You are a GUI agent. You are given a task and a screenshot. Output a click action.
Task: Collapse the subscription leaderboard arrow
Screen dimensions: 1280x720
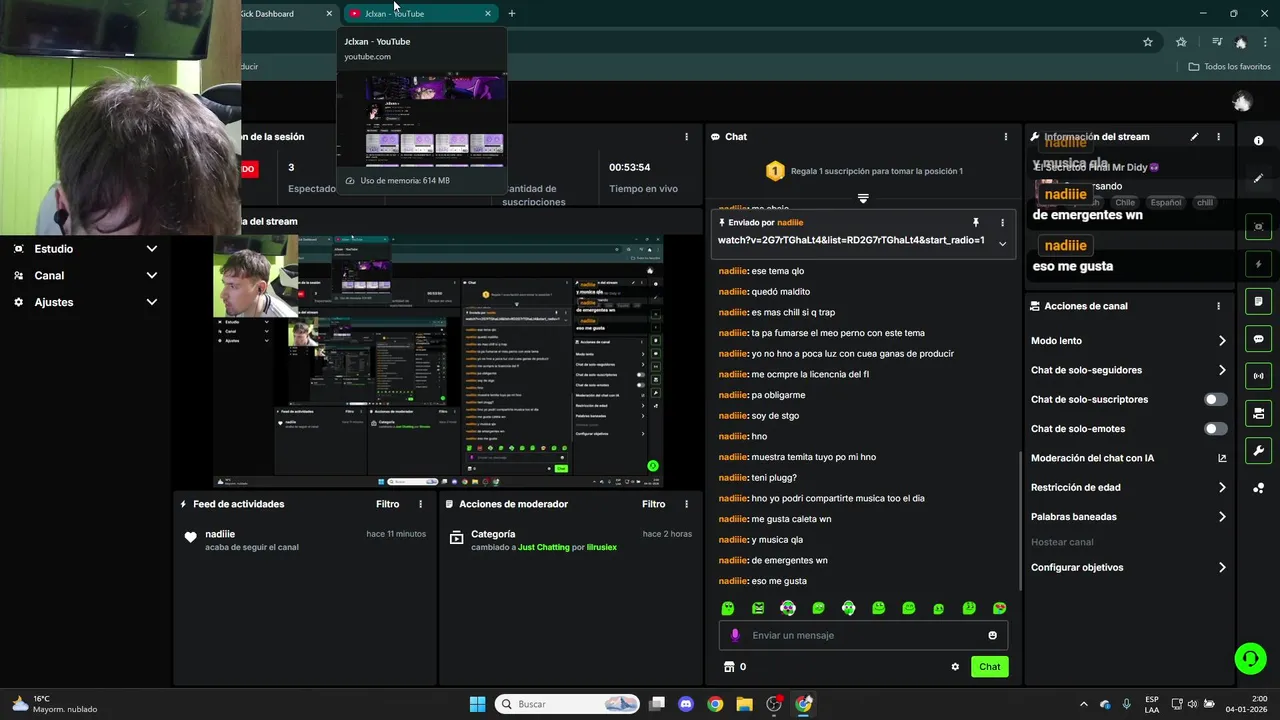(x=863, y=198)
